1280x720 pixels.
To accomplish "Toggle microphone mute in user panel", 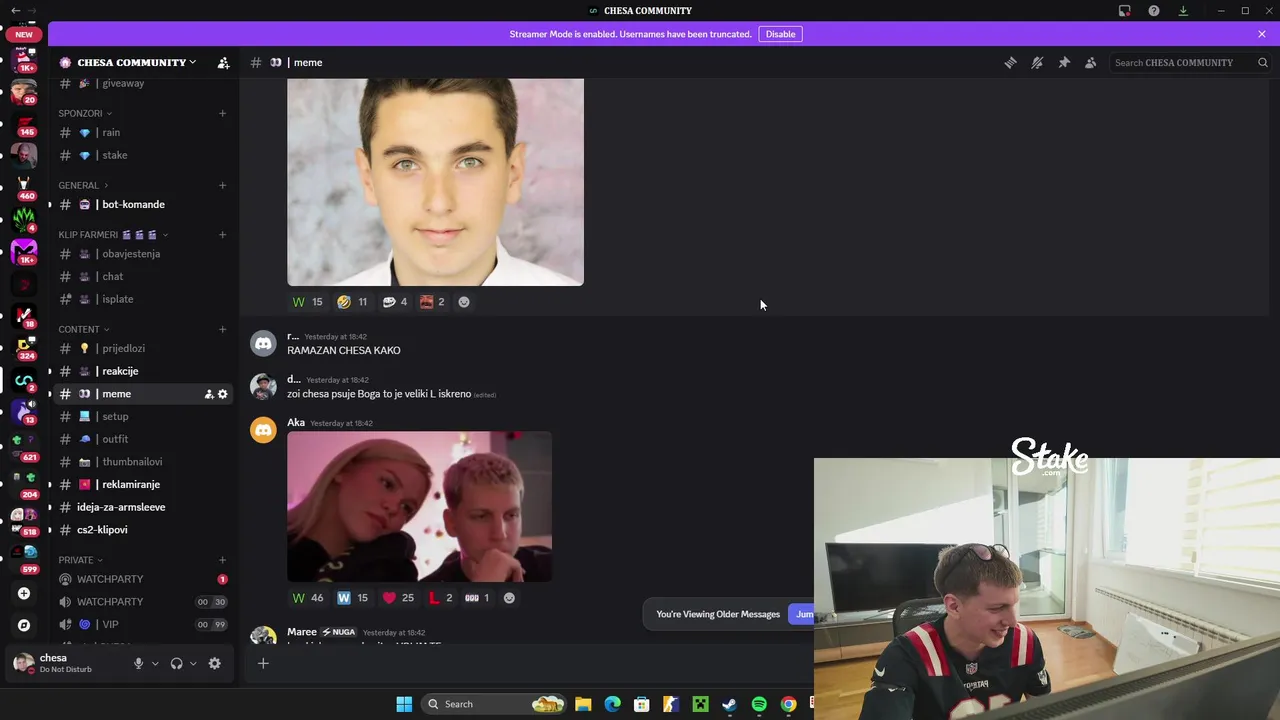I will [139, 663].
